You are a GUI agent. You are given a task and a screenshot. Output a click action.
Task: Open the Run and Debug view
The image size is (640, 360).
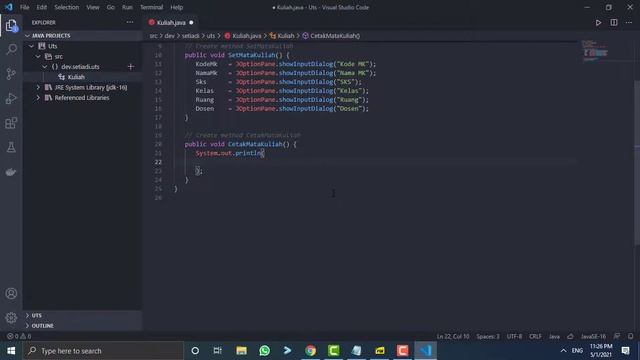click(11, 98)
